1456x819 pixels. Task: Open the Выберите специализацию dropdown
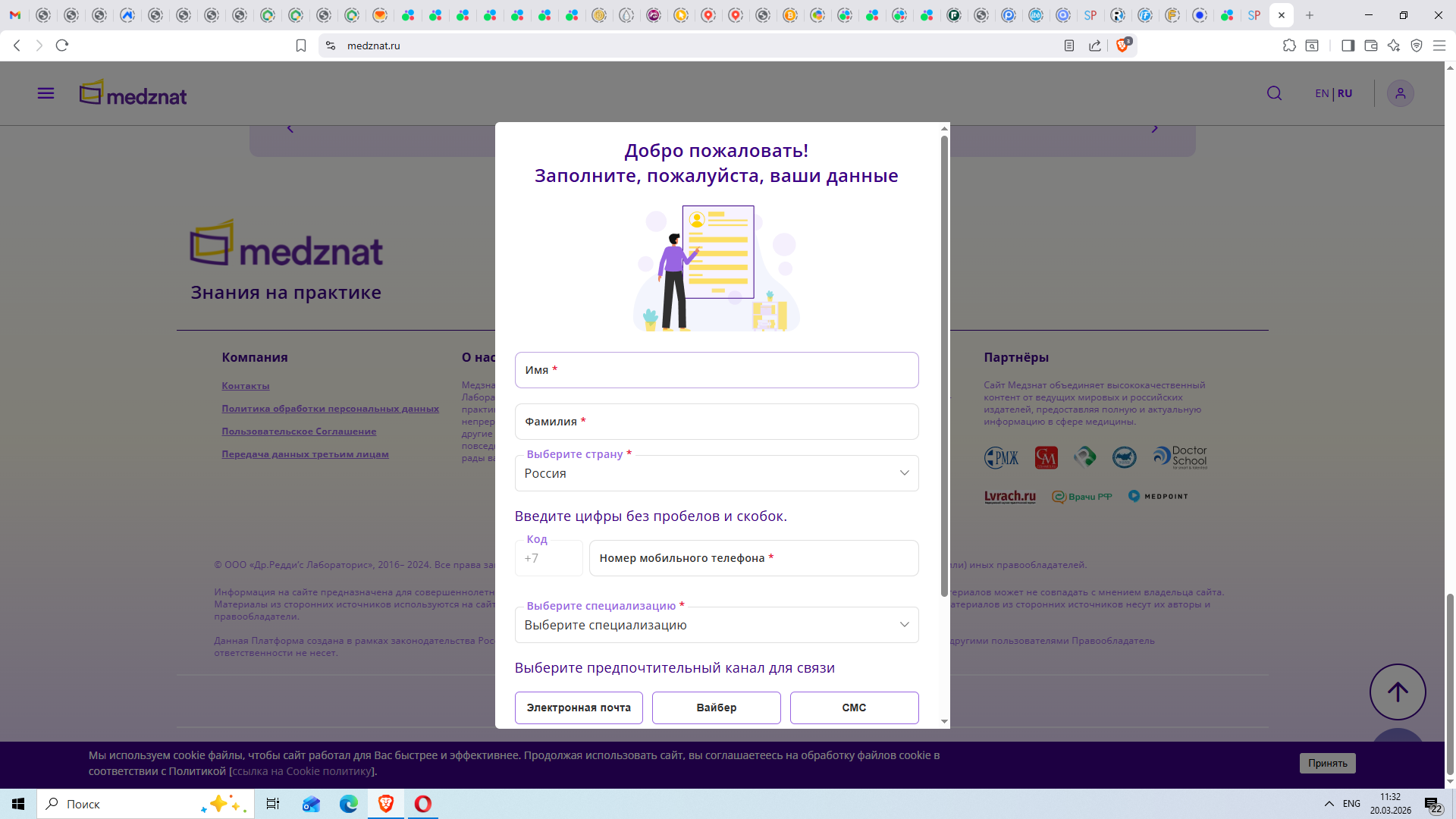pos(716,625)
